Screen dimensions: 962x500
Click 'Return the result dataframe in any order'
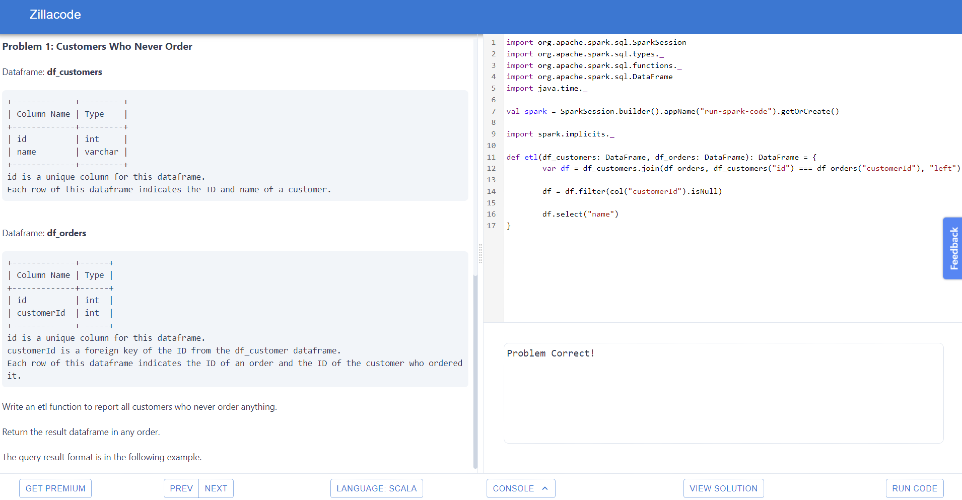click(x=81, y=432)
